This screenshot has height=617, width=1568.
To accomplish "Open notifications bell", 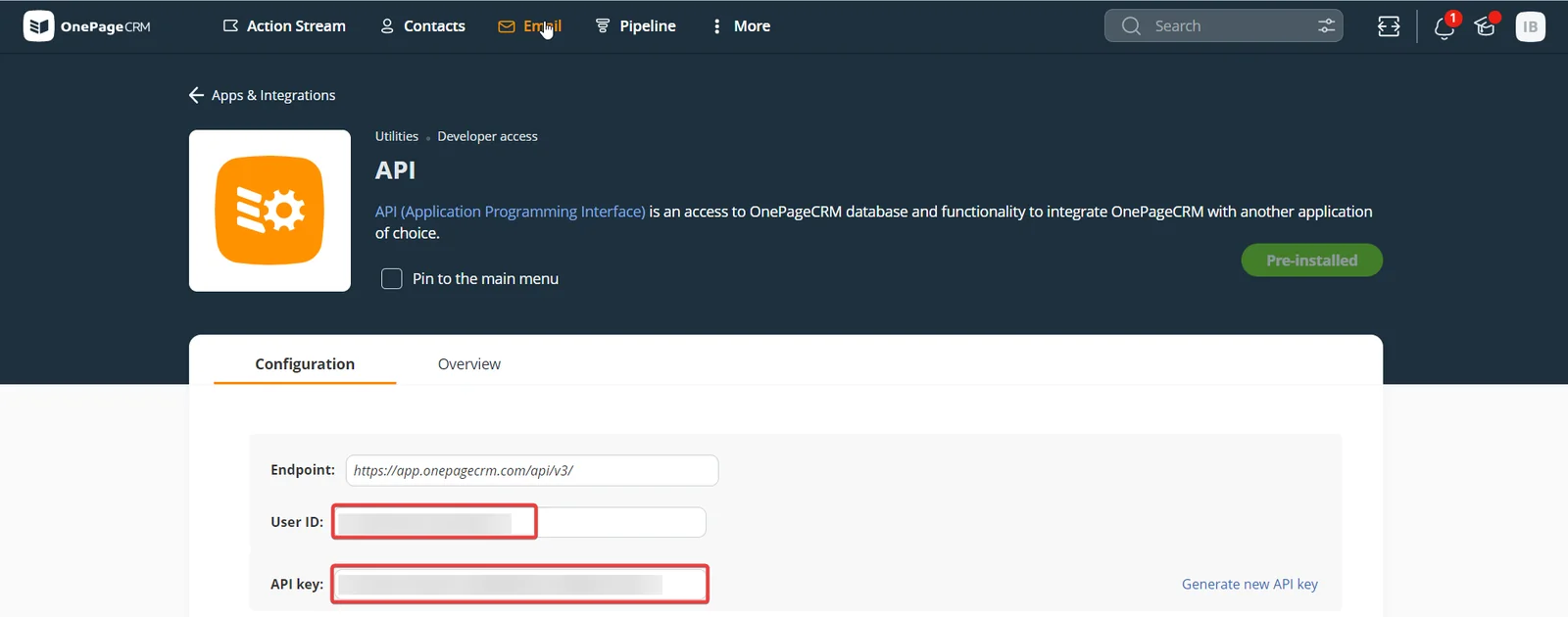I will [x=1445, y=26].
